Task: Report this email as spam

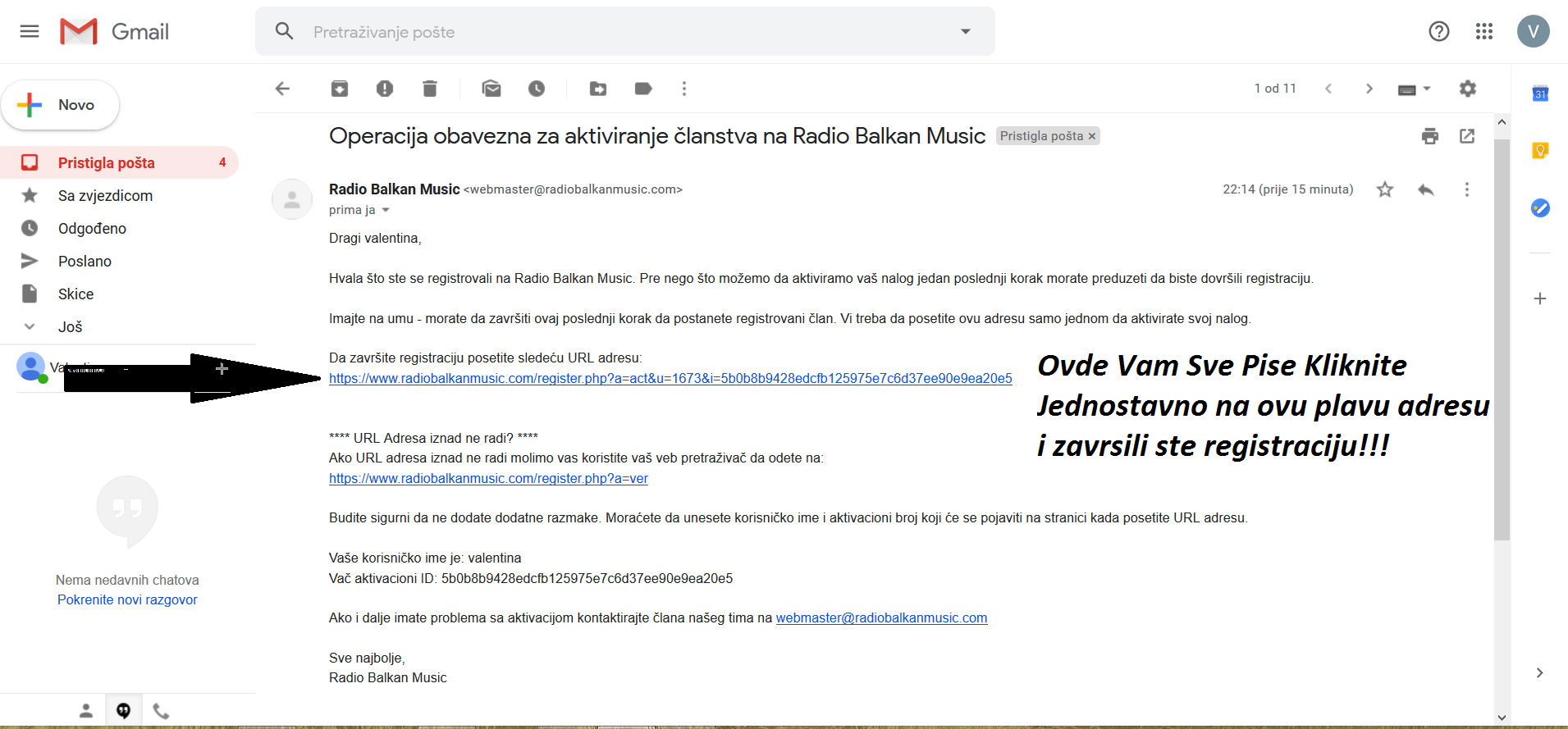Action: pos(385,89)
